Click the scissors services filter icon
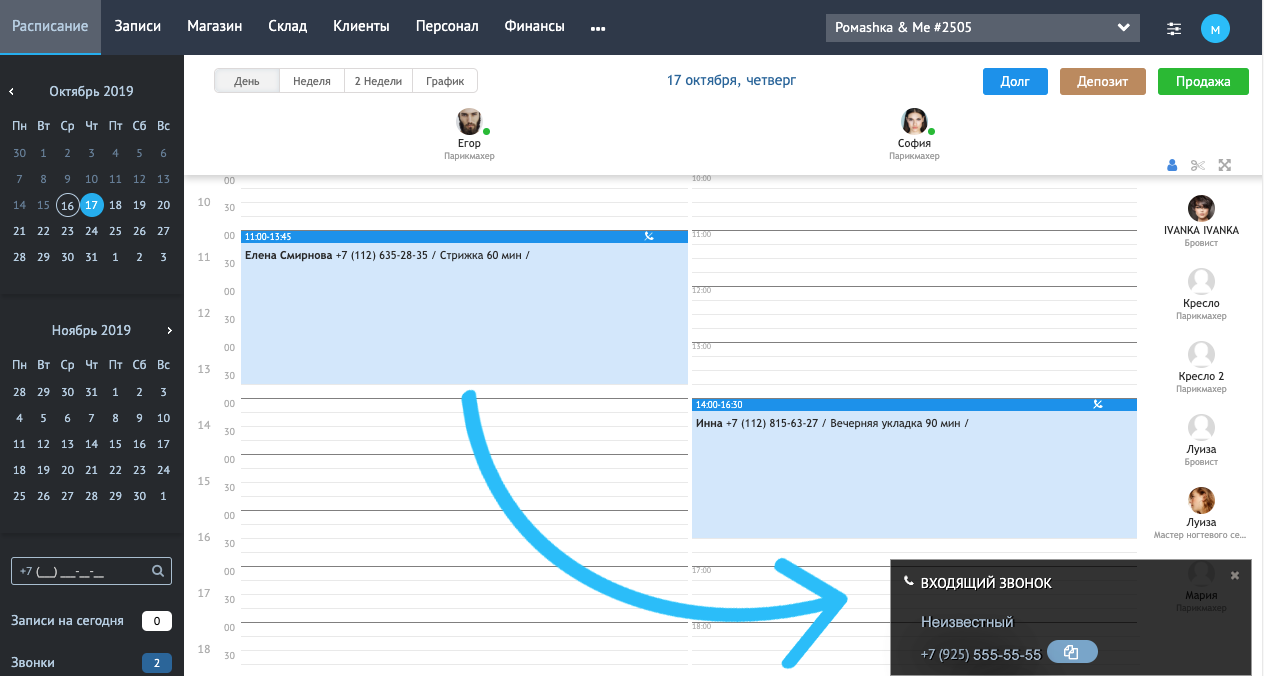 [1198, 165]
